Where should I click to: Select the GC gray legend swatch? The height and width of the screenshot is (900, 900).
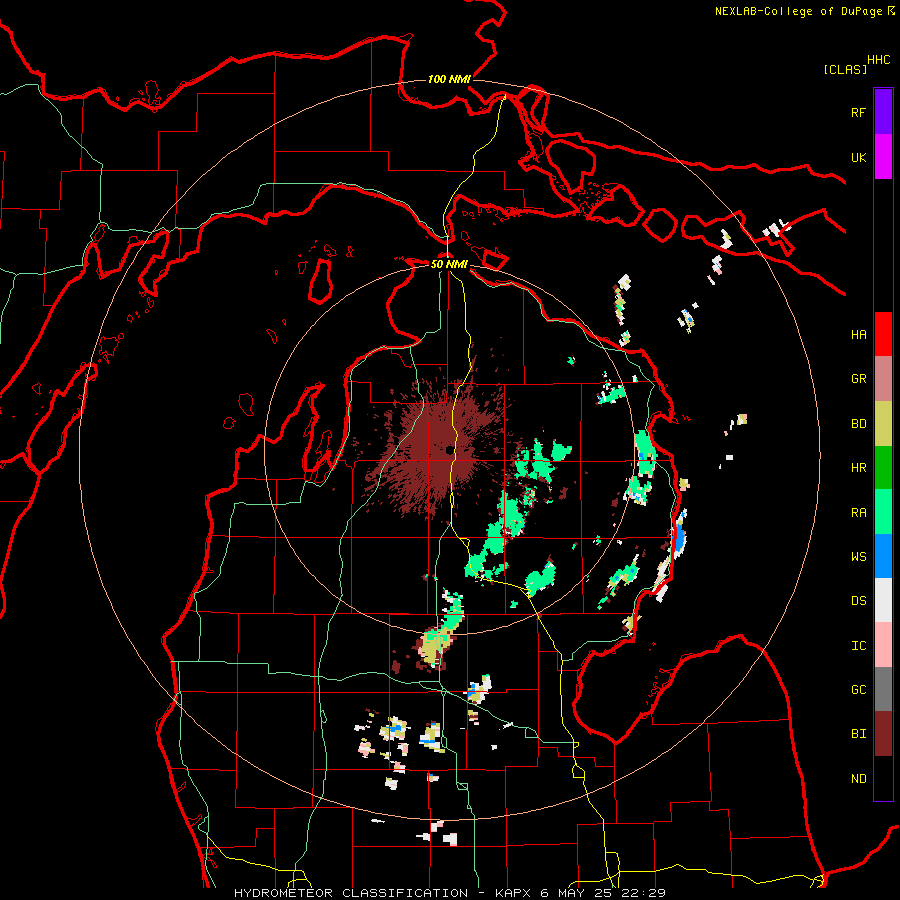tap(883, 689)
